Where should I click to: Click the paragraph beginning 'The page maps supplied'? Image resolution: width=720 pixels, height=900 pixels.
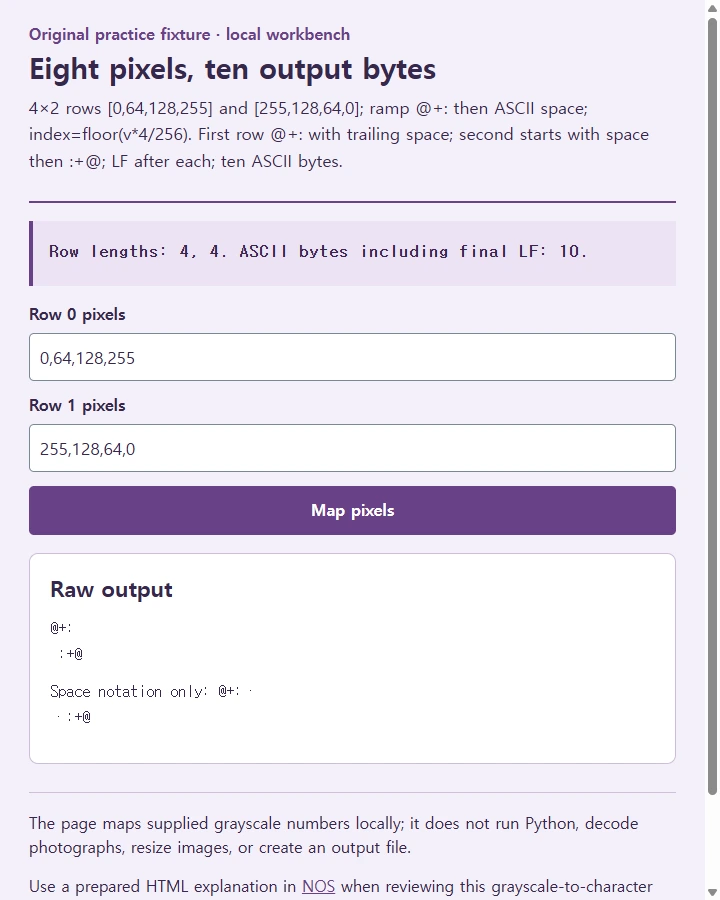334,835
